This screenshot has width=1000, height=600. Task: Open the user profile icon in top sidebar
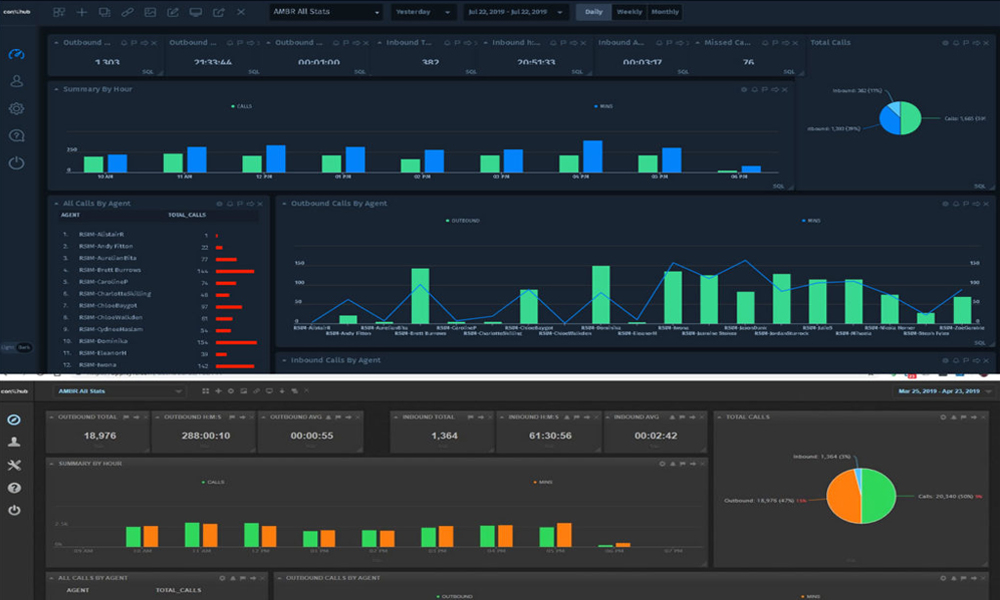tap(17, 82)
